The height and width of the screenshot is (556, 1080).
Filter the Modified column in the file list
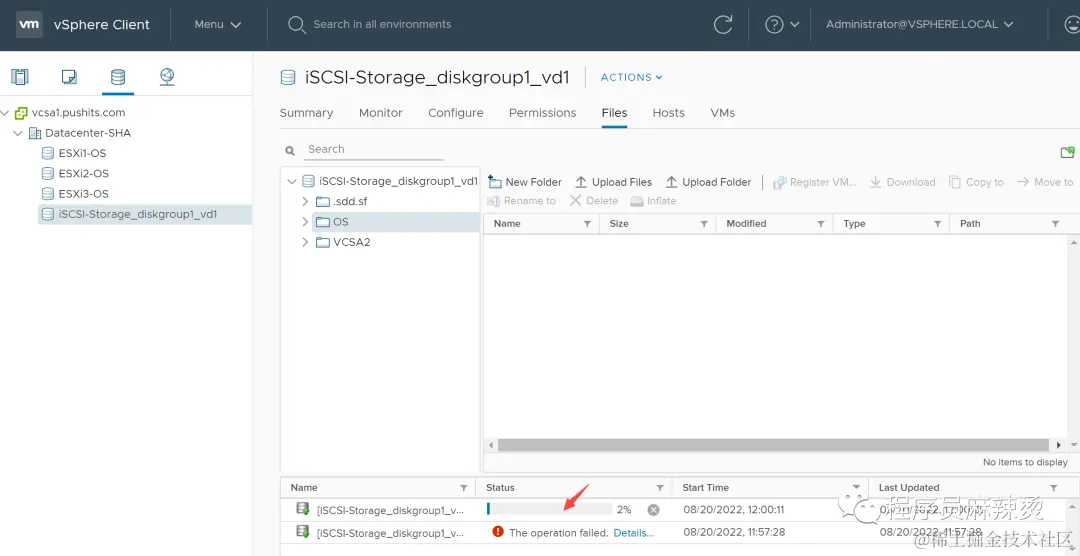pos(821,224)
